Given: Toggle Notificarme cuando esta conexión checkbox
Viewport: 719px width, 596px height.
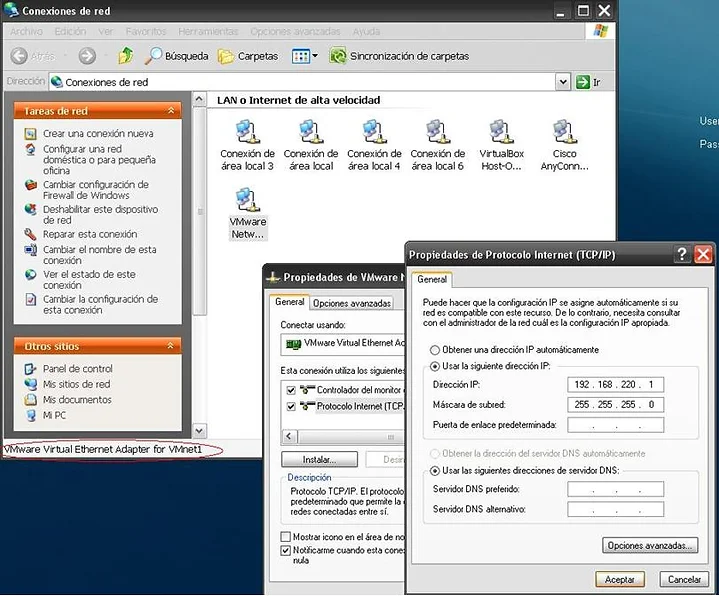Looking at the screenshot, I should 286,550.
